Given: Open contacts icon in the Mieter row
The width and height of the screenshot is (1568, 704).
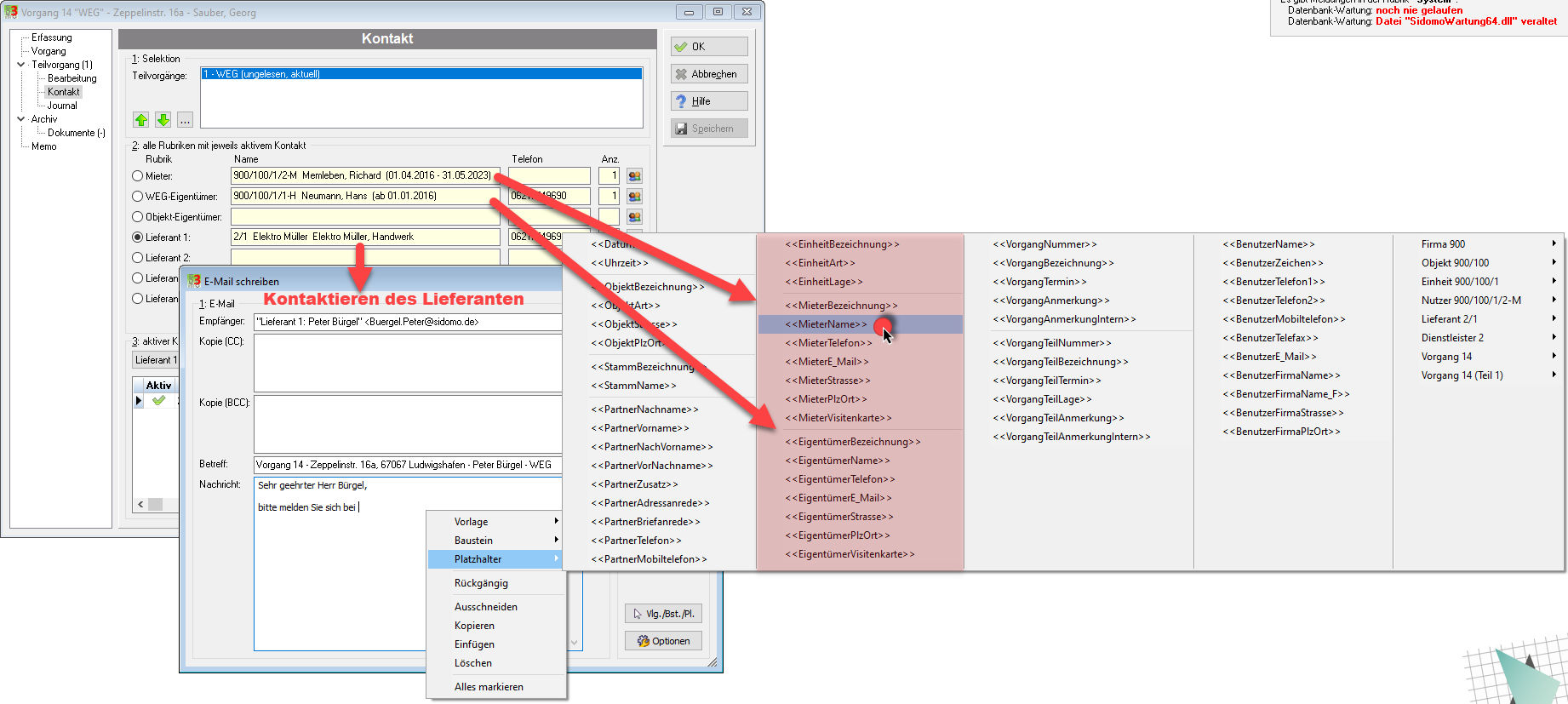Looking at the screenshot, I should click(x=635, y=176).
